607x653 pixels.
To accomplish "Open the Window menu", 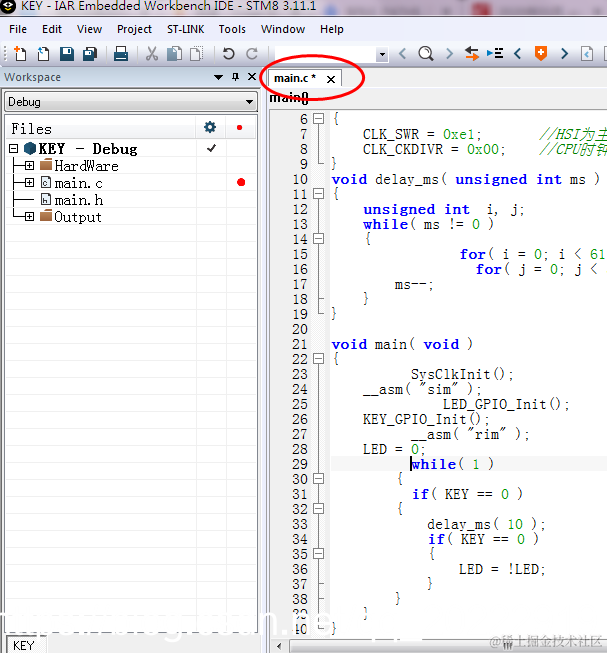I will click(x=283, y=29).
